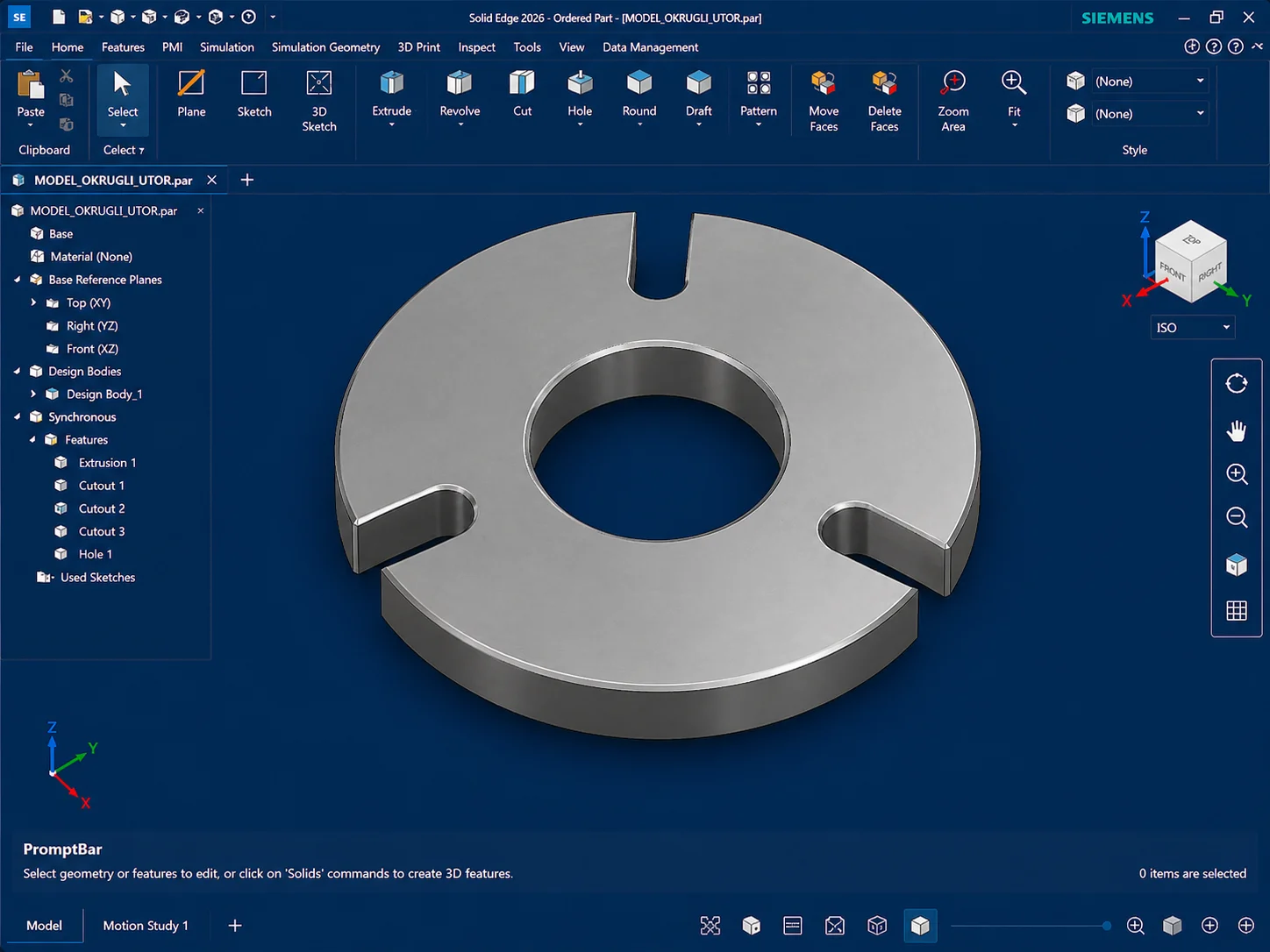Close the MODEL_OKRUGLI_UTOR.par document tab
Viewport: 1270px width, 952px height.
211,180
